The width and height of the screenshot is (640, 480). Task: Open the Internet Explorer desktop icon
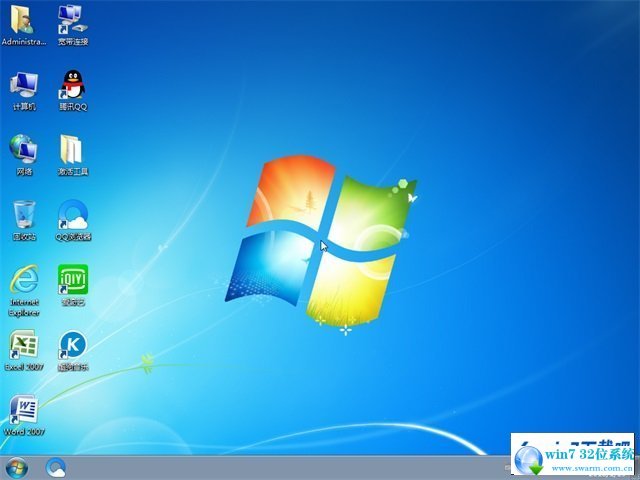click(x=24, y=291)
